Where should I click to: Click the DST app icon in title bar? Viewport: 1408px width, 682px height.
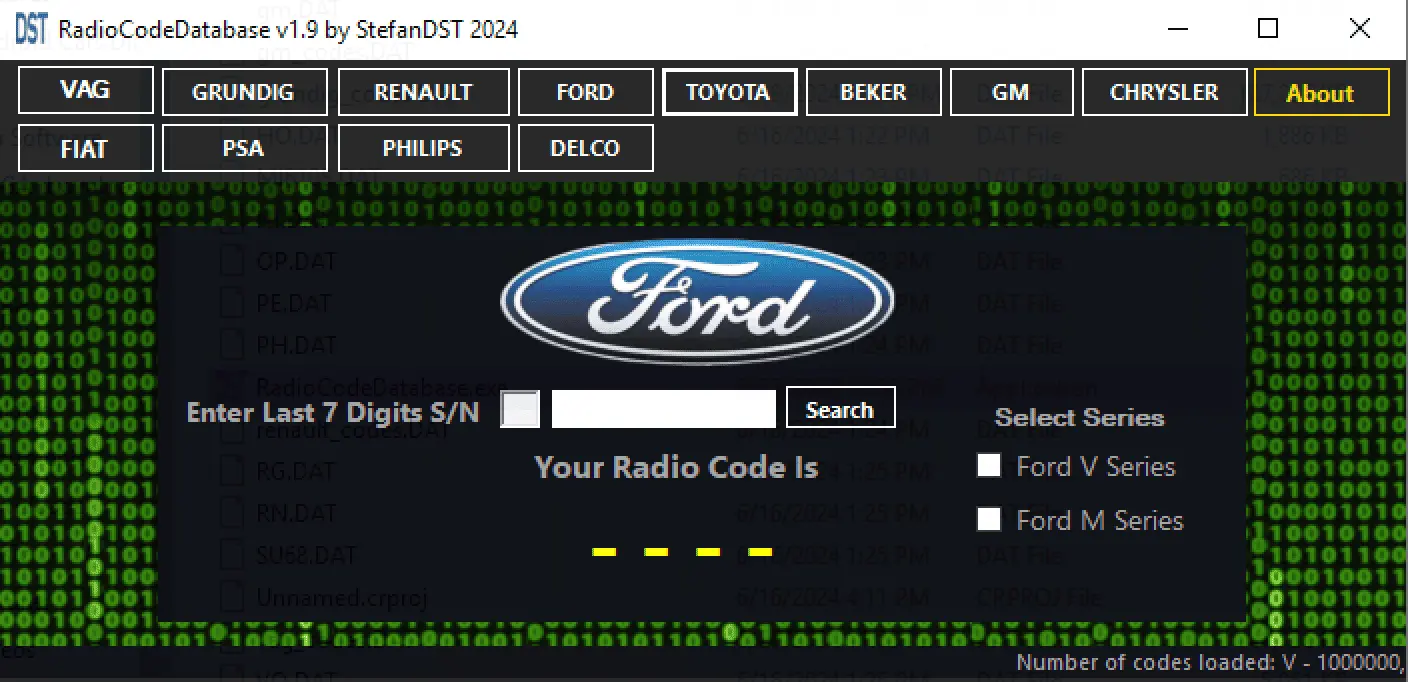pyautogui.click(x=31, y=29)
